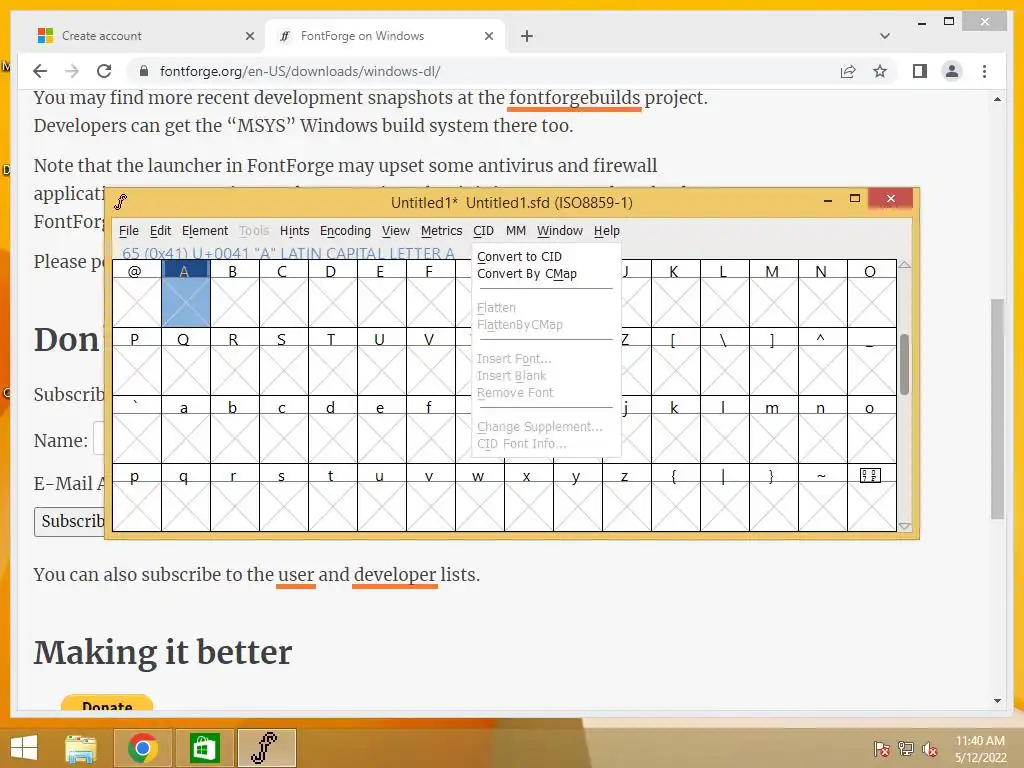Select the glyph cell for capital B
Screen dimensions: 1024x768
(x=234, y=293)
